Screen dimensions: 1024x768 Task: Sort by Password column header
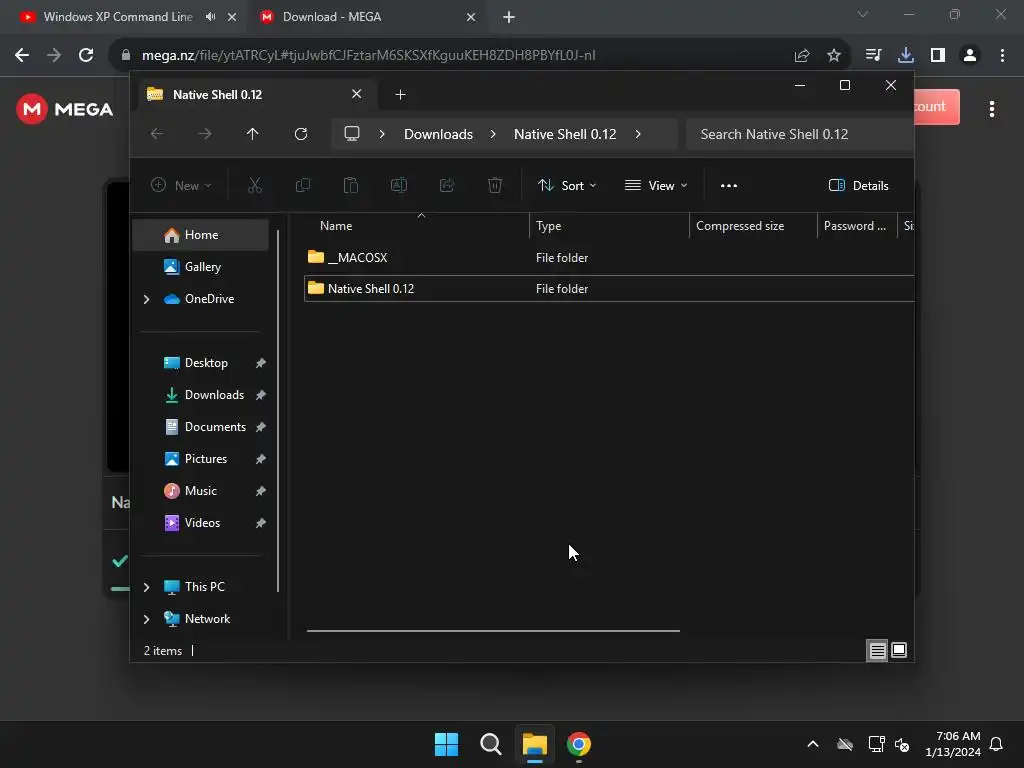coord(857,226)
